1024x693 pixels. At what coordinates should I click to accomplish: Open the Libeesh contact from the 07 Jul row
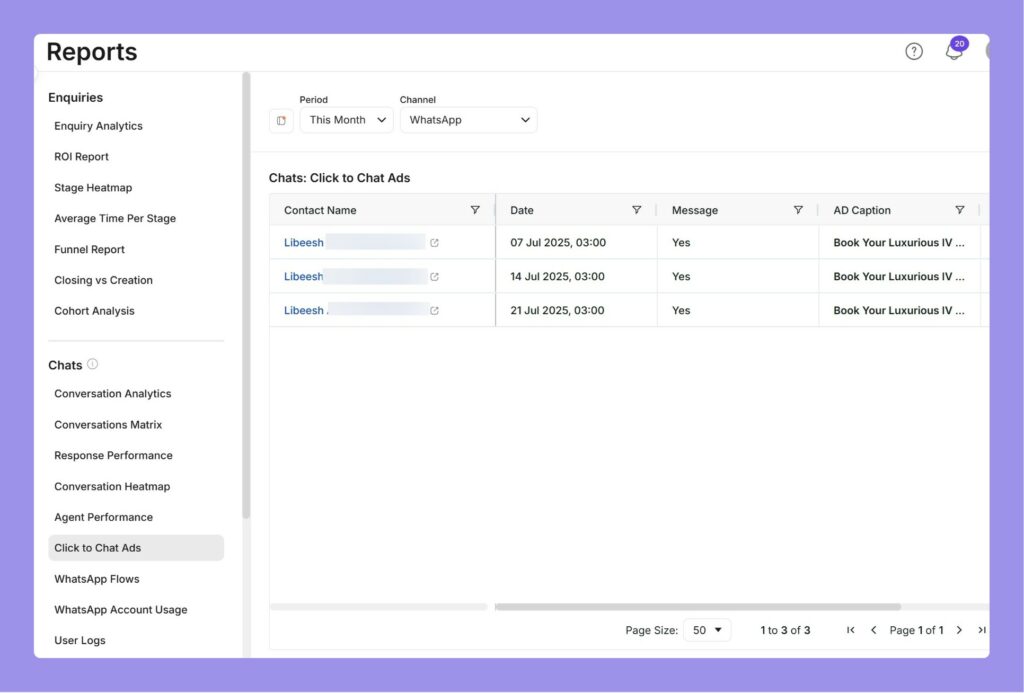303,242
